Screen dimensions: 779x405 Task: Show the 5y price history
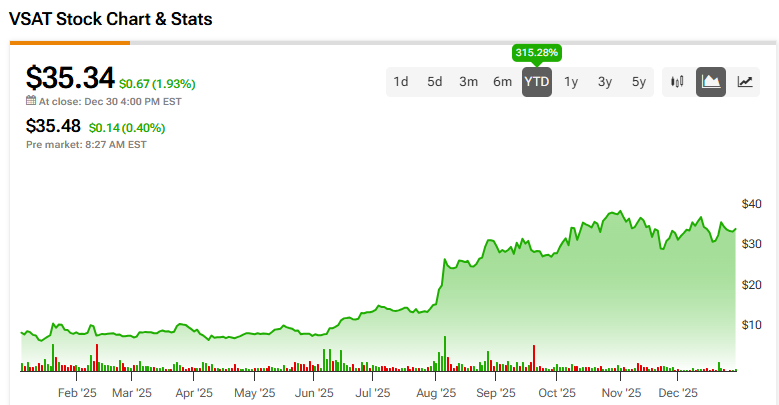click(639, 82)
